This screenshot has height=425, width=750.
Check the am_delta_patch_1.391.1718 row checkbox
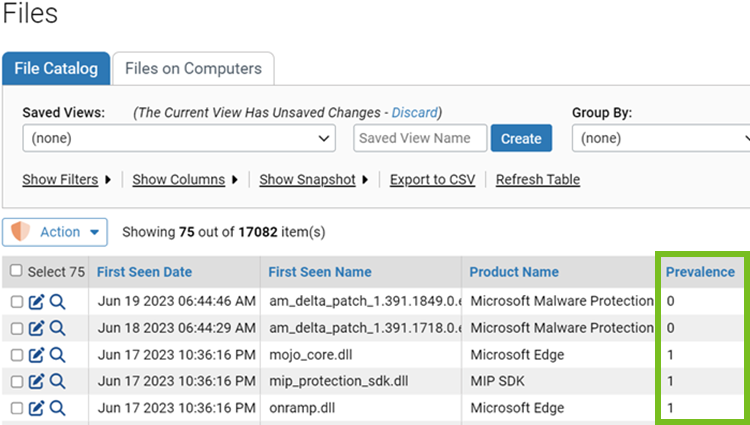coord(17,328)
